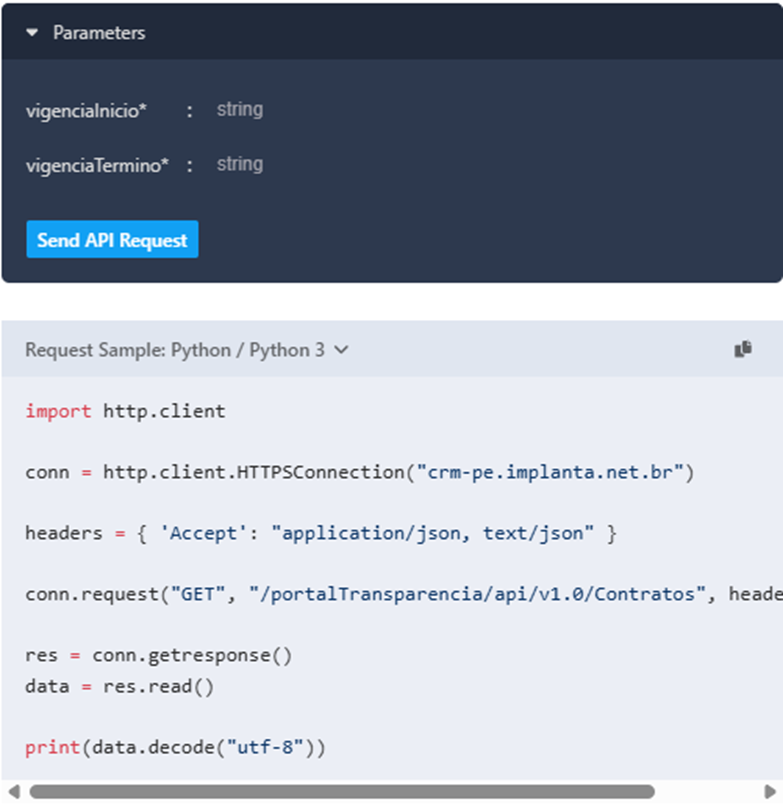Click the right scroll arrow of the code scrollbar
Screen dimensions: 783x805
tap(771, 792)
